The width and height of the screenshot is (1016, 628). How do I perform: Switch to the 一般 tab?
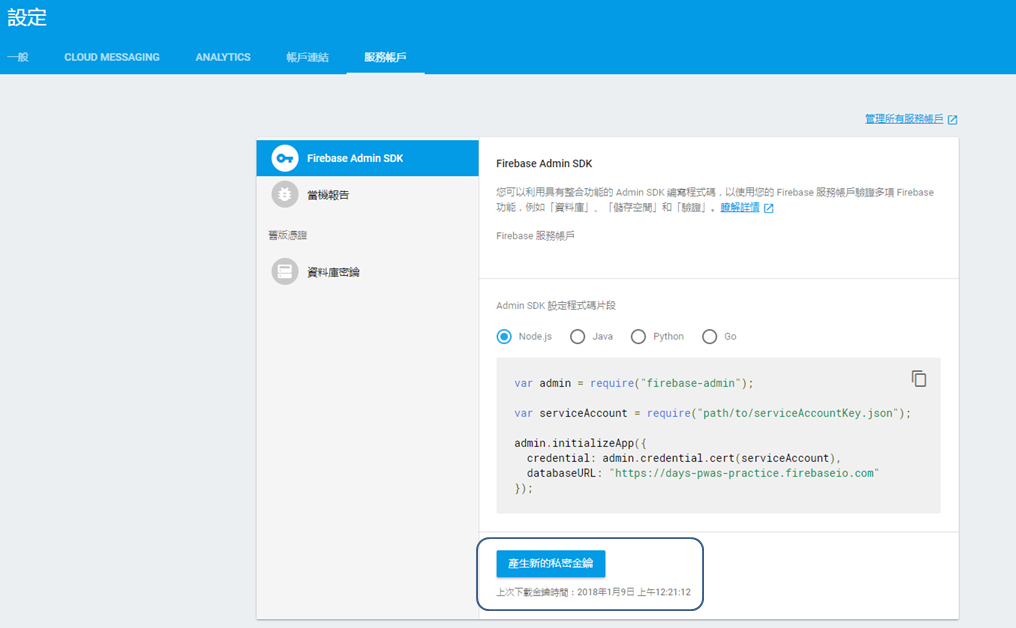(x=18, y=57)
